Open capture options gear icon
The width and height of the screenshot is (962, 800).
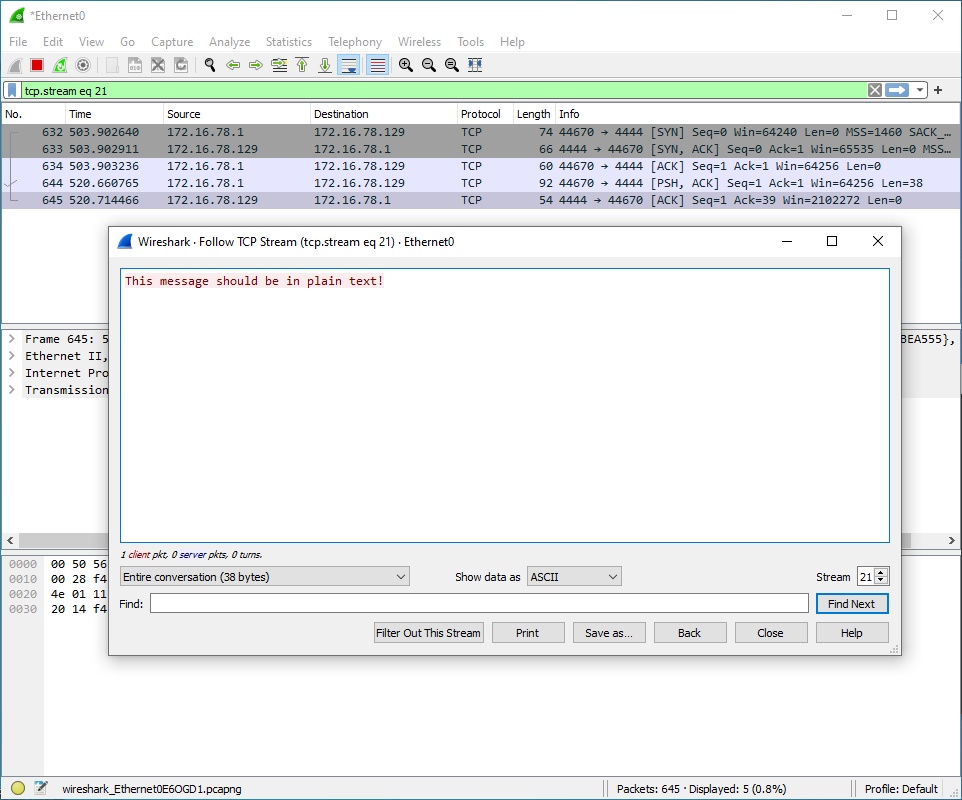(x=83, y=65)
